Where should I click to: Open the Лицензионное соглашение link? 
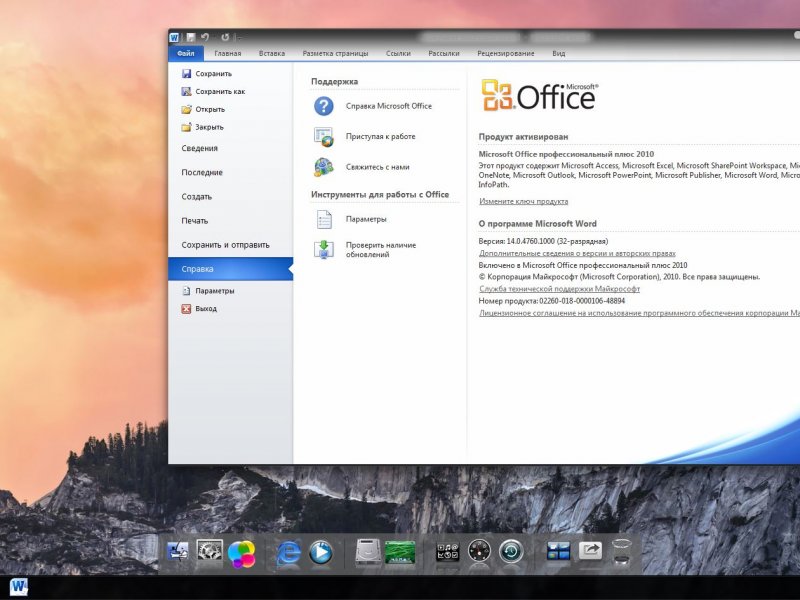[x=639, y=313]
